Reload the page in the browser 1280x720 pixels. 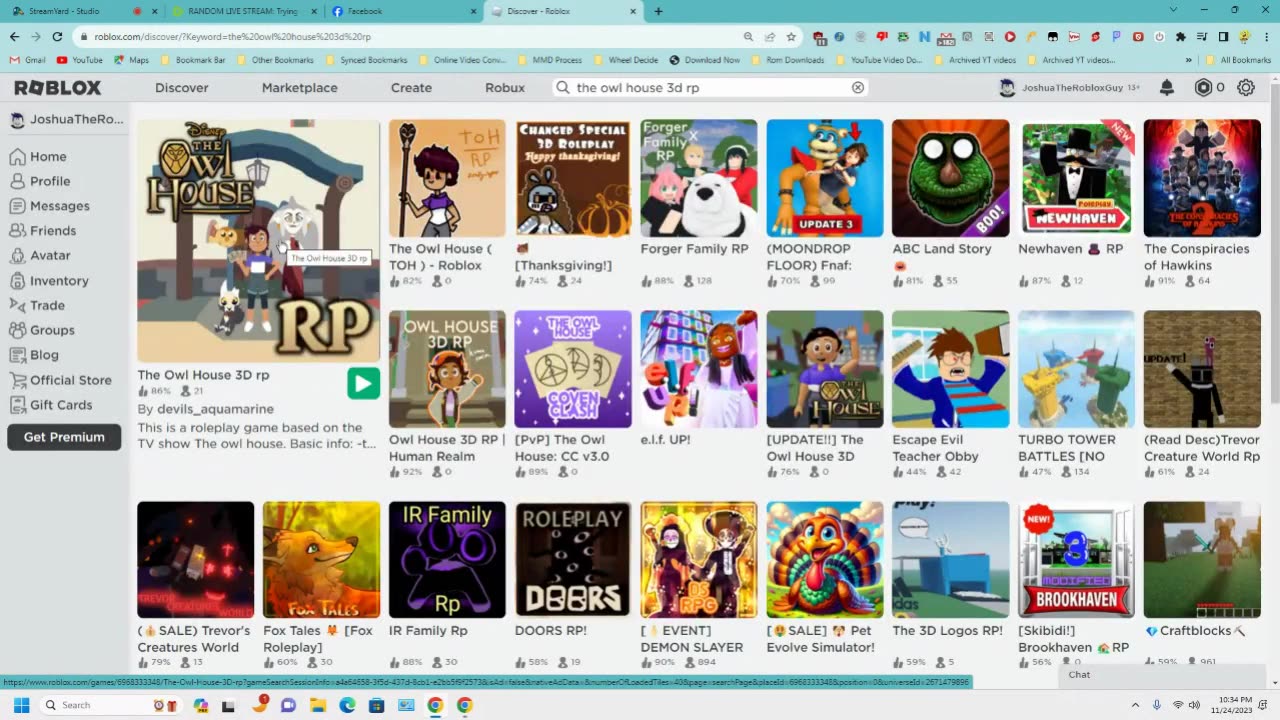(57, 36)
